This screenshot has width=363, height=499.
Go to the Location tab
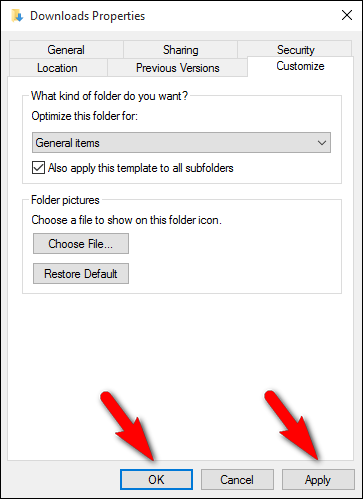click(57, 68)
